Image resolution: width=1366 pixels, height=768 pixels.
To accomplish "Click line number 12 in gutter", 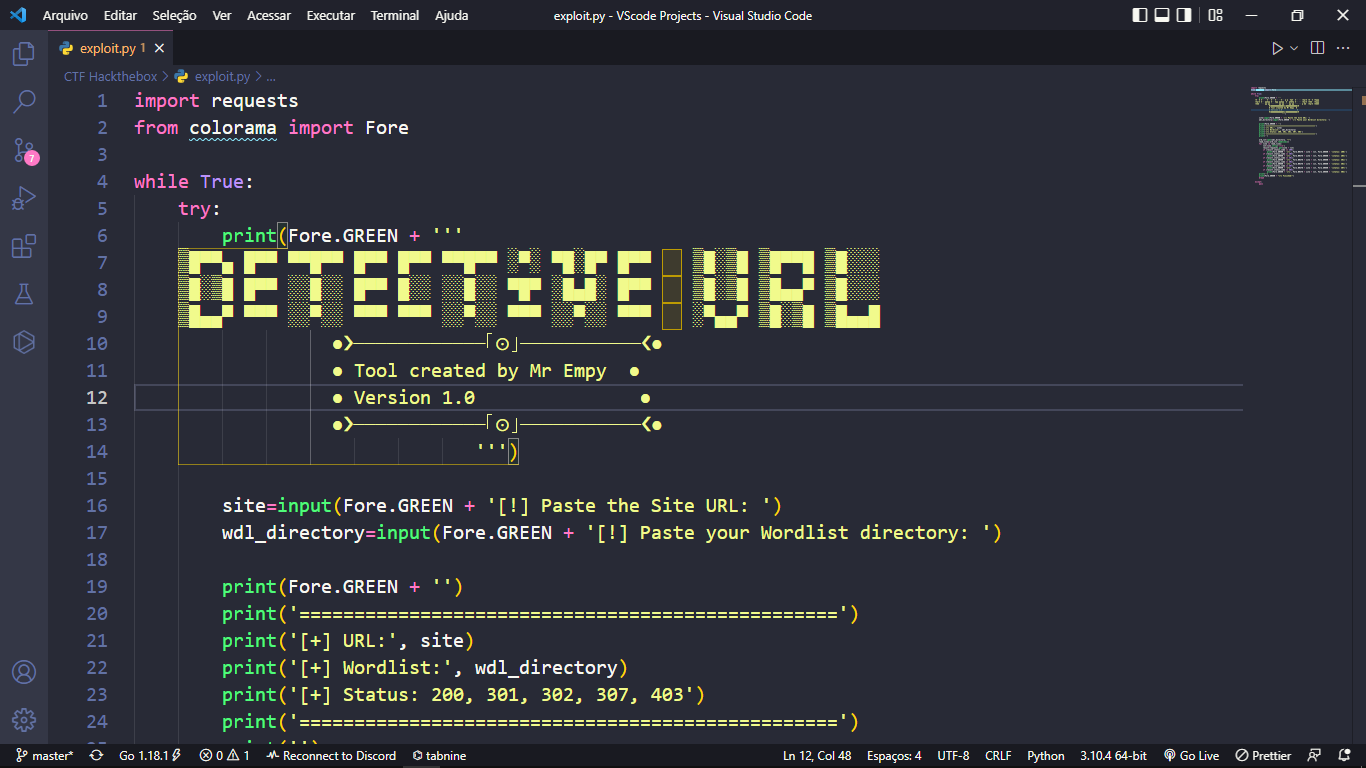I will (x=97, y=397).
